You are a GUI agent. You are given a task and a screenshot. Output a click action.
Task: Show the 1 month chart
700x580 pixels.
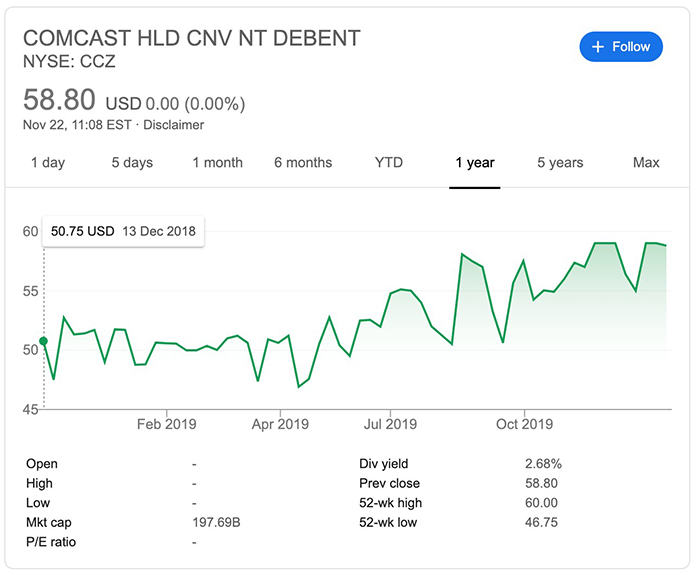click(x=217, y=163)
